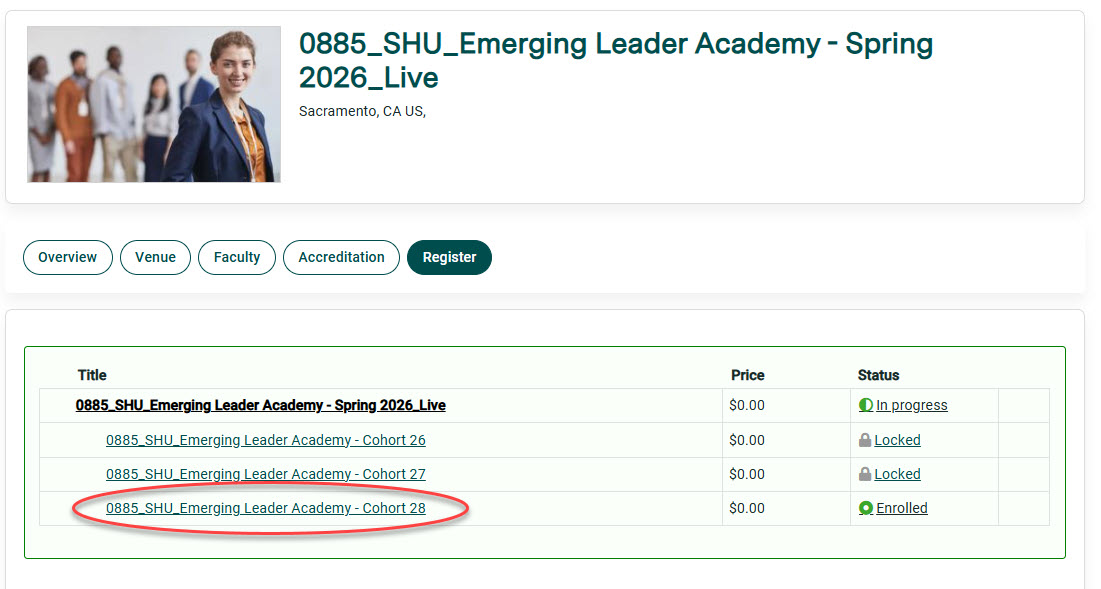
Task: Open the Spring 2026_Live parent course link
Action: point(263,405)
